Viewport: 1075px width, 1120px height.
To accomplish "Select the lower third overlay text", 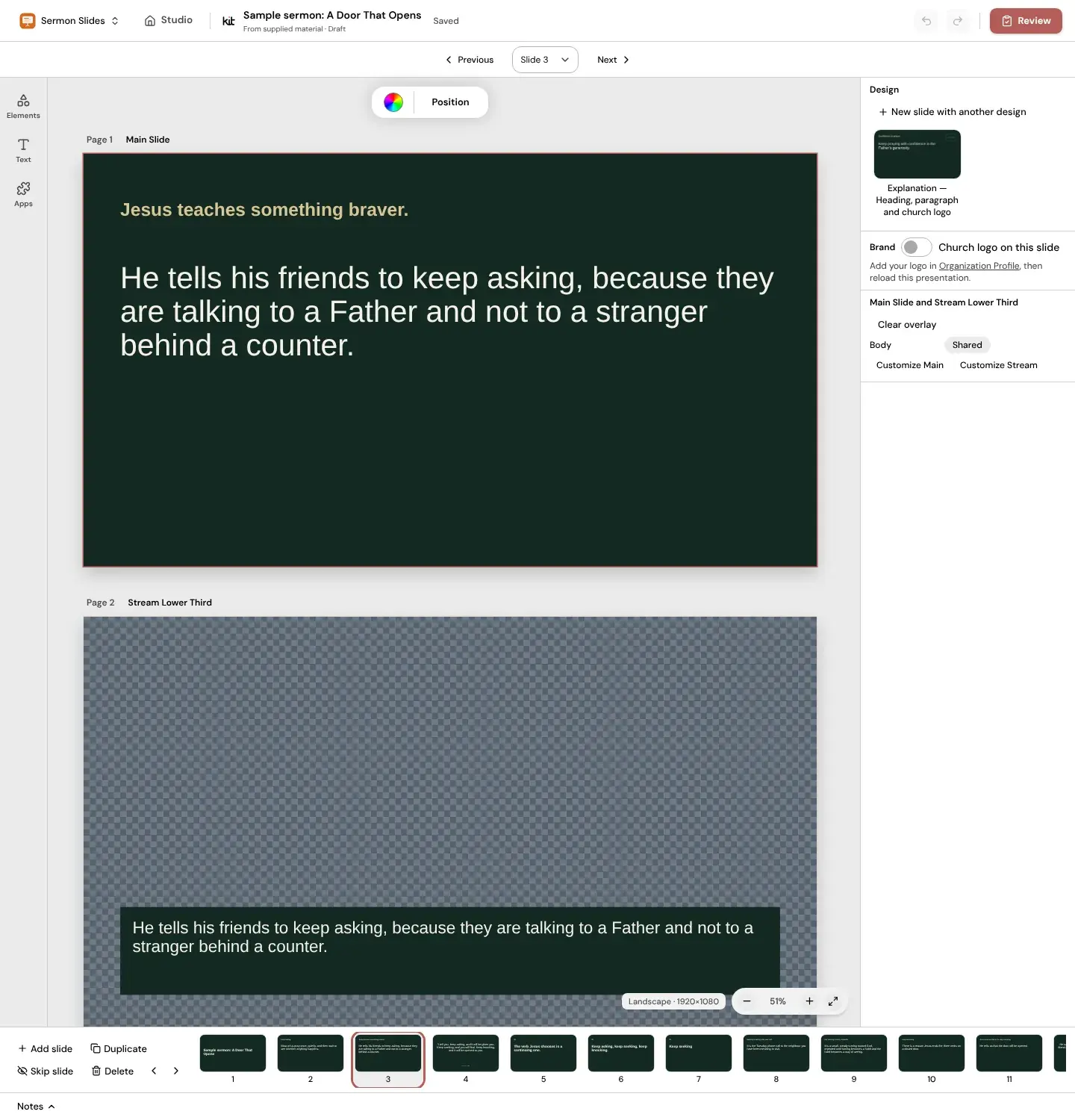I will 443,937.
